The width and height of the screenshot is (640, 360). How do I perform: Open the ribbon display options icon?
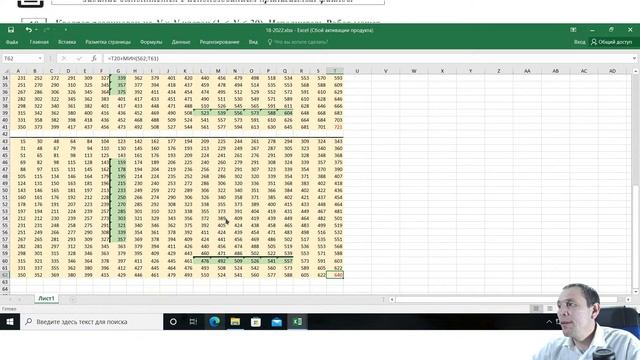coord(573,30)
